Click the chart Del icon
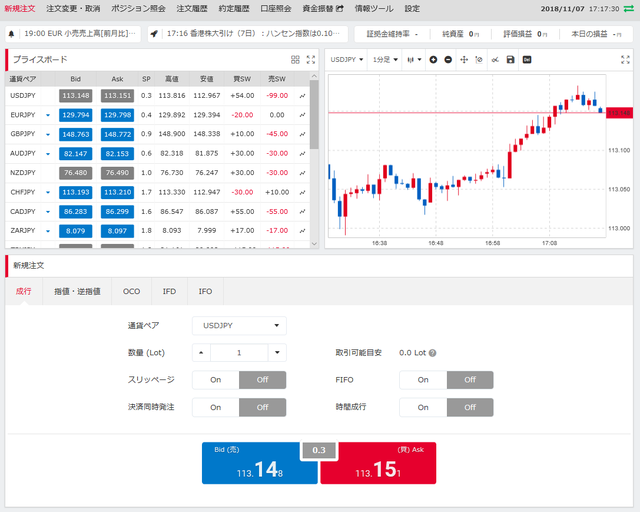The image size is (640, 512). (x=527, y=60)
